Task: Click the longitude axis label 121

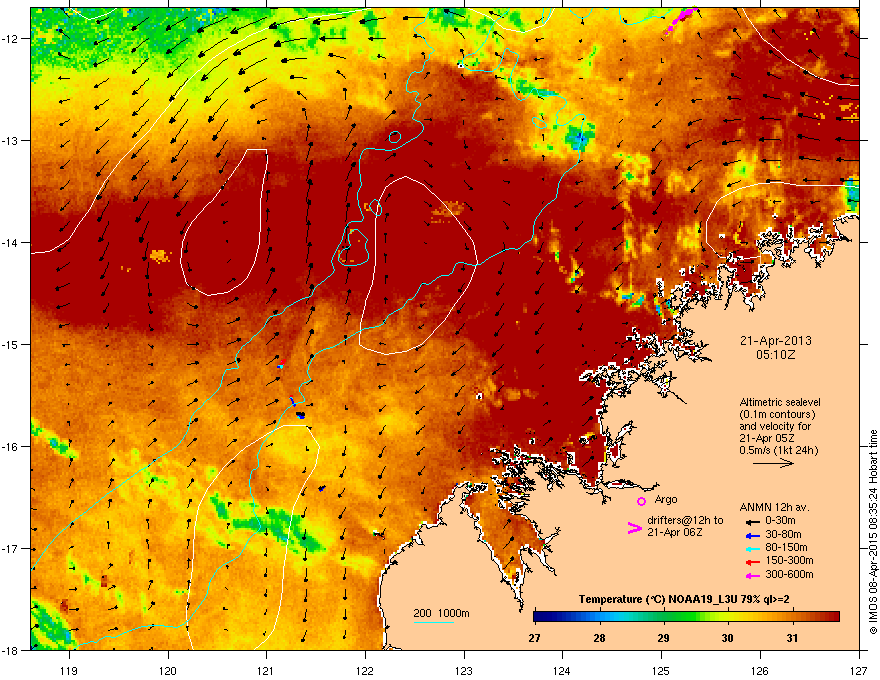Action: (266, 670)
